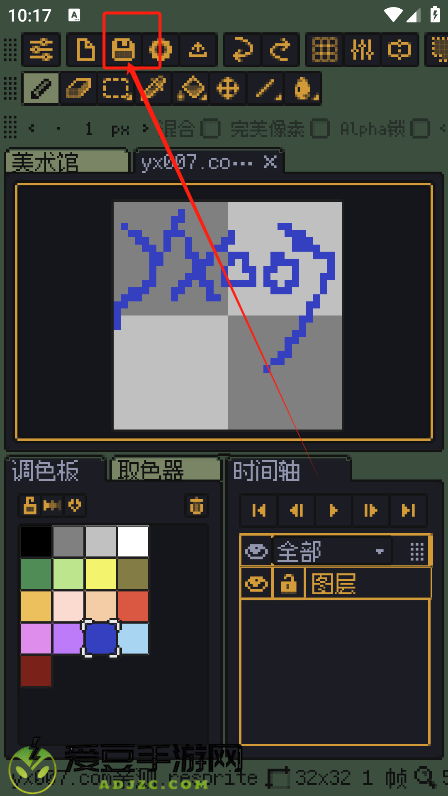Open the 全部 dropdown in timeline
This screenshot has width=448, height=796.
click(332, 550)
